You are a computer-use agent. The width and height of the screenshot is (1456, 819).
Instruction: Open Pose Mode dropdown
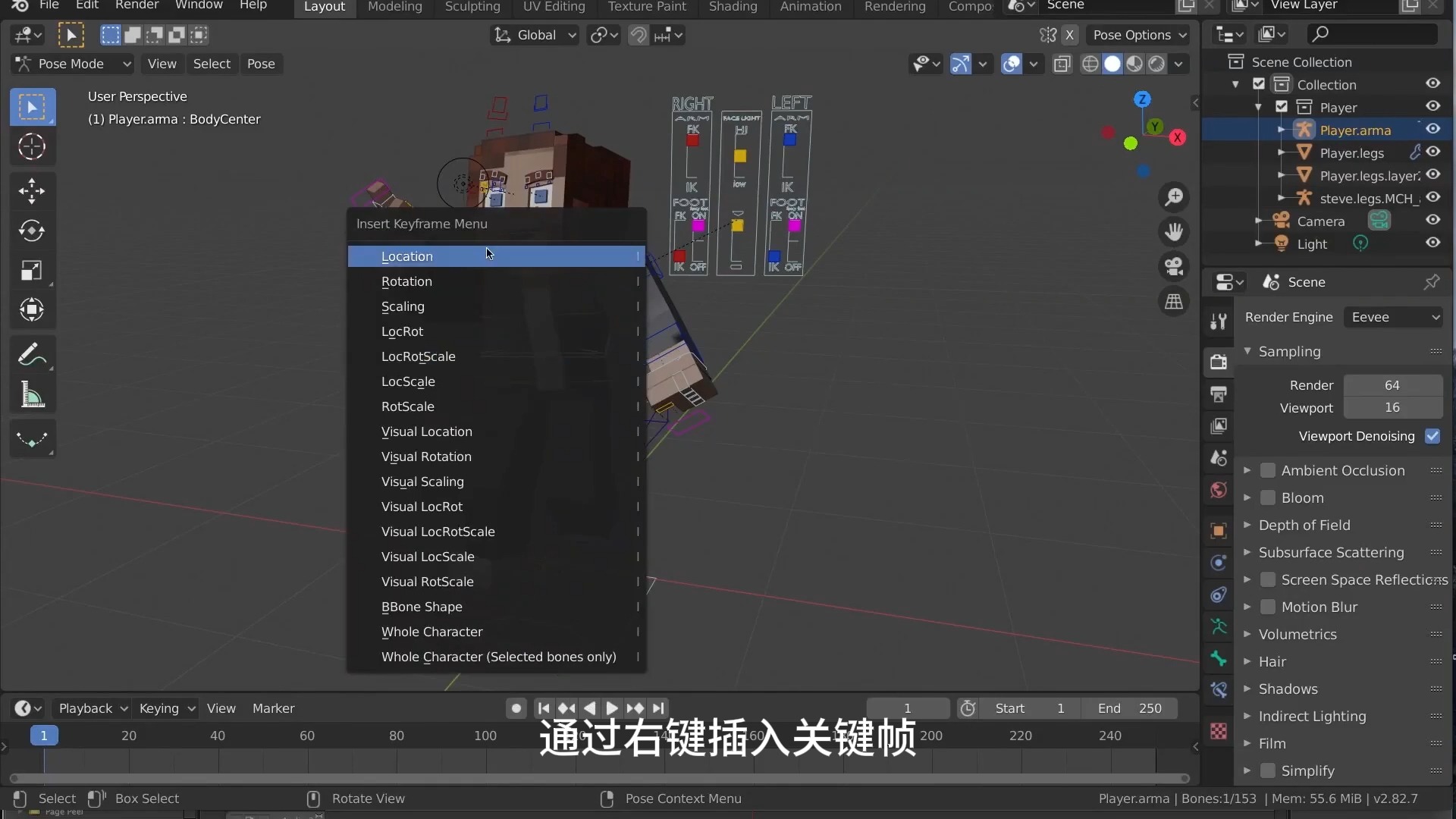[73, 64]
